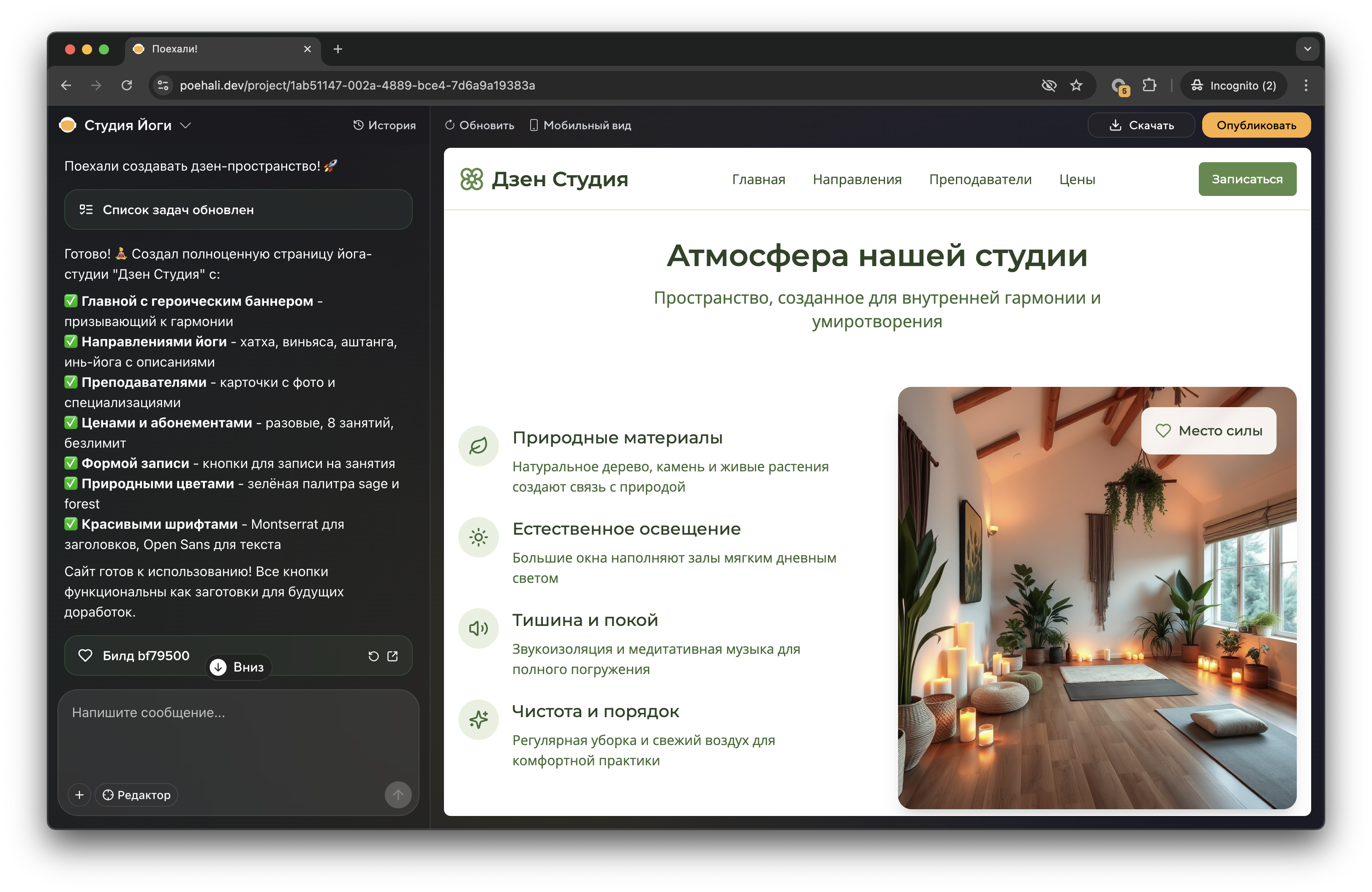
Task: Focus the Напишите сообщение input field
Action: pos(238,732)
